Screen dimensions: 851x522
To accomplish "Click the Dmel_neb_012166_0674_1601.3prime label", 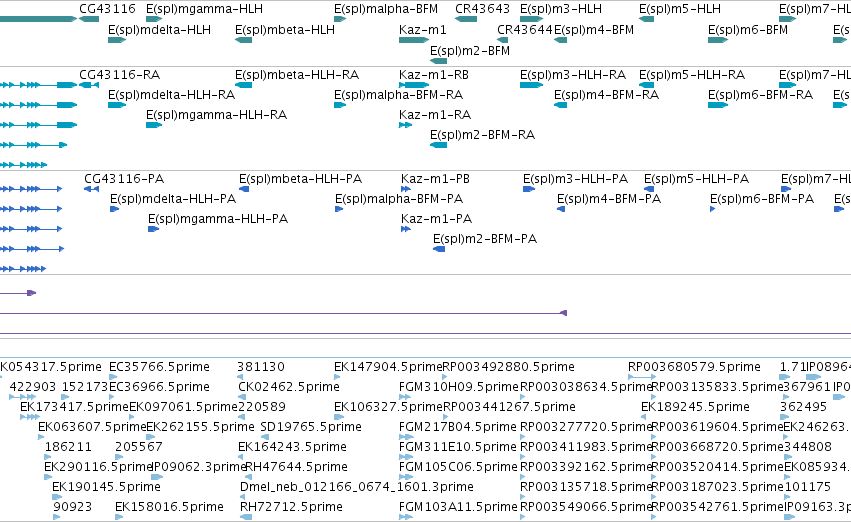I will coord(357,487).
